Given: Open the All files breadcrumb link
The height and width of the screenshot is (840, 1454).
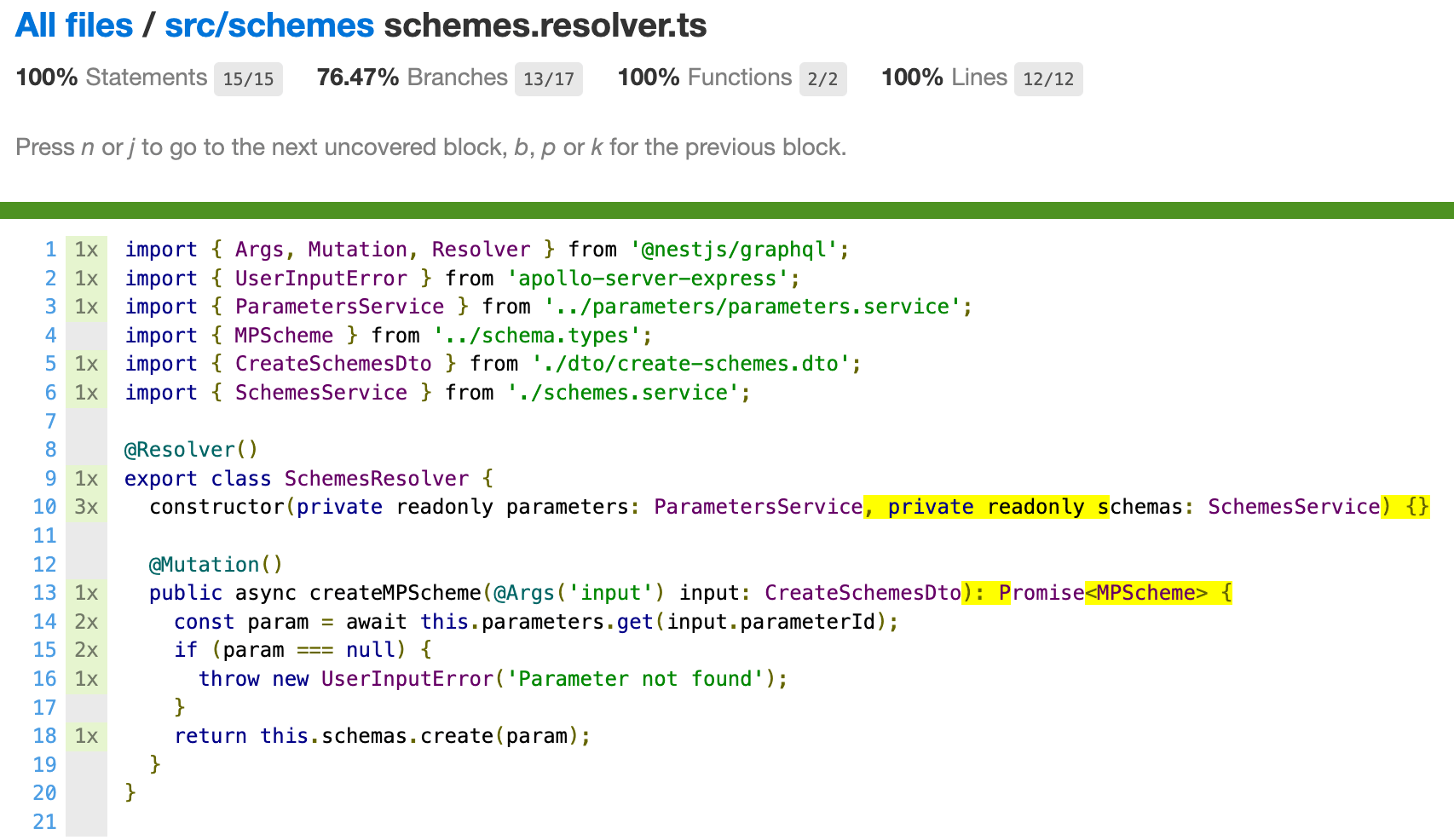Looking at the screenshot, I should [x=74, y=26].
